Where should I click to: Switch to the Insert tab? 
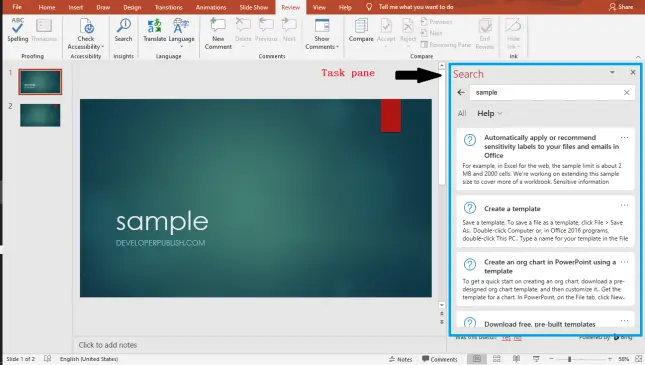point(76,7)
